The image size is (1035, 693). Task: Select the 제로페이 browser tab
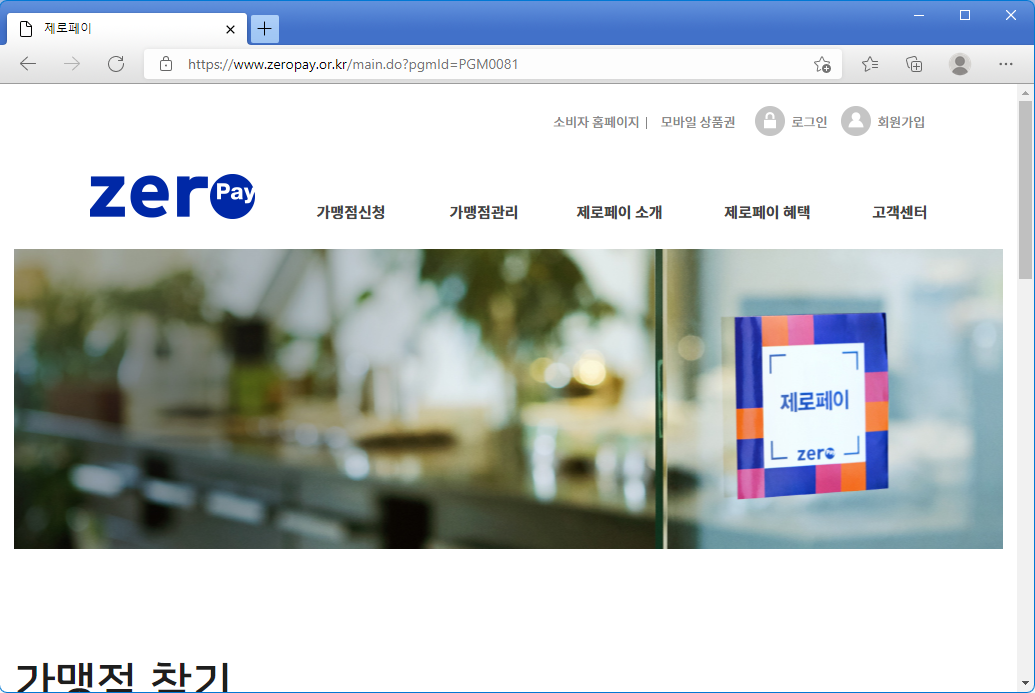(127, 29)
